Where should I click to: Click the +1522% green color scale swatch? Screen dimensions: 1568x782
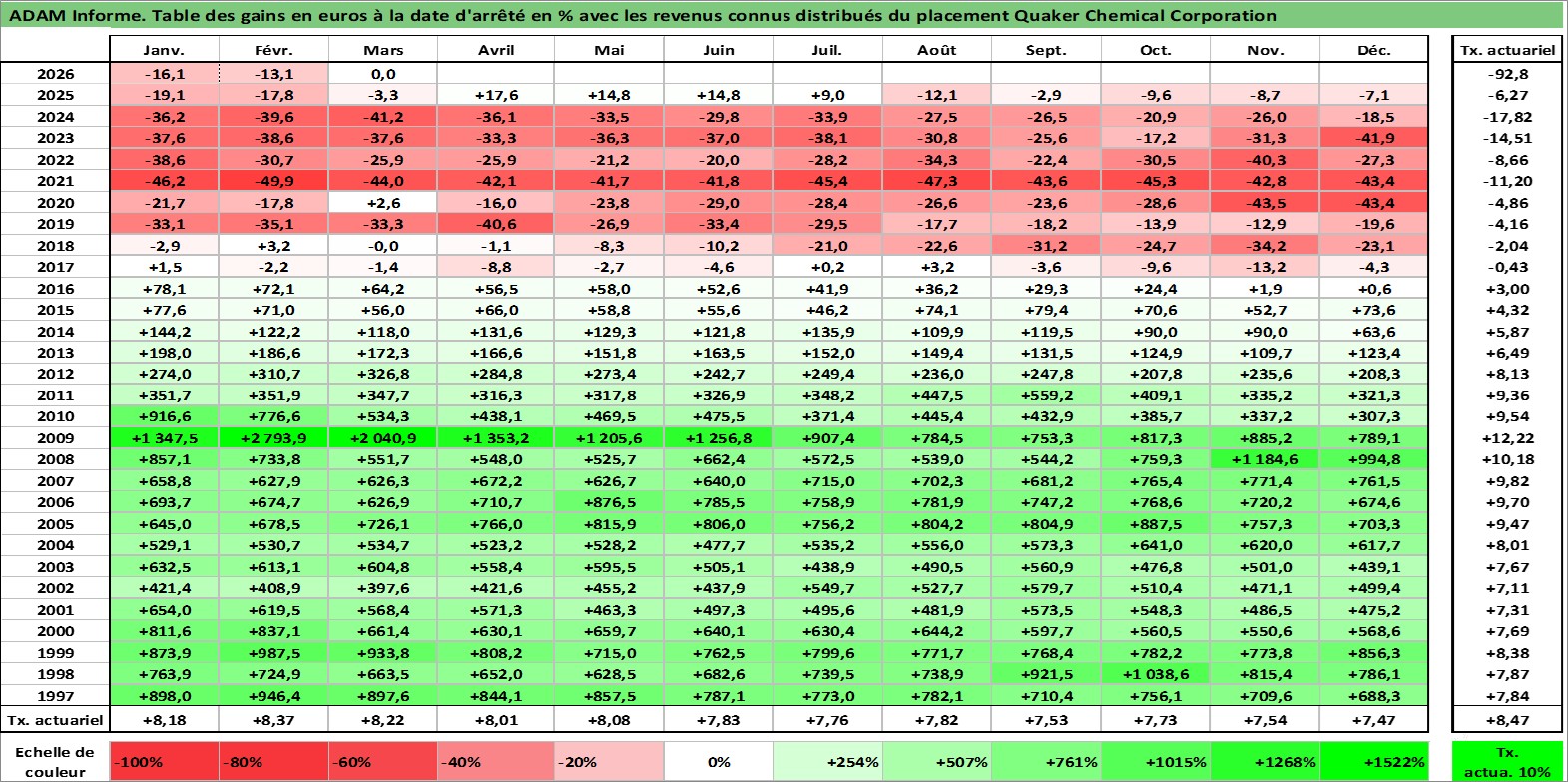point(1373,761)
